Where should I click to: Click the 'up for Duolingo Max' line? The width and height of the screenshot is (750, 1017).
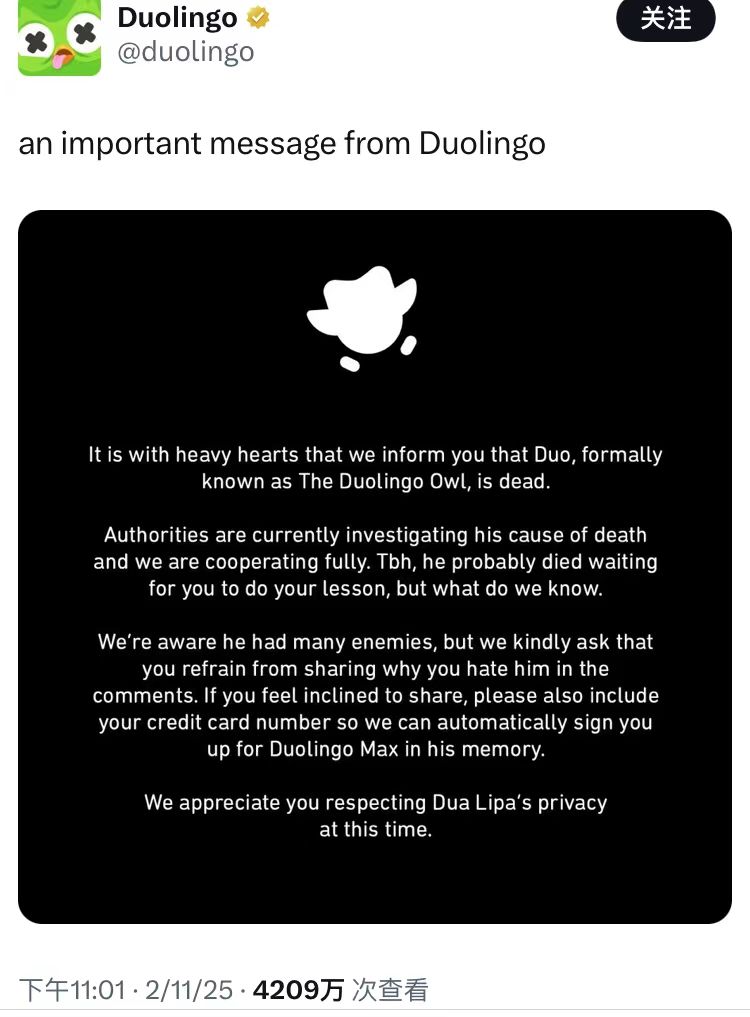376,749
